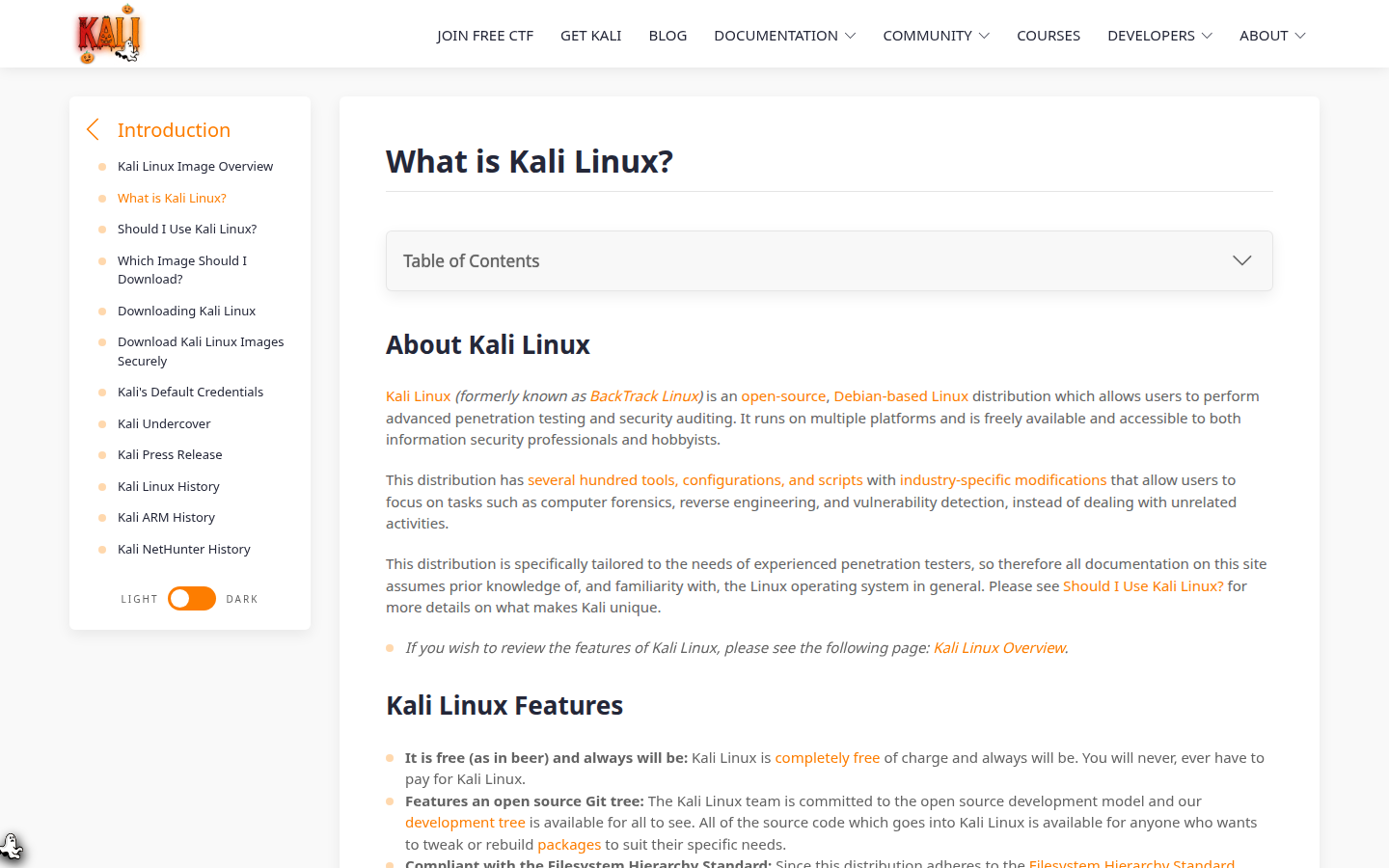This screenshot has height=868, width=1389.
Task: Open industry-specific modifications link
Action: (1003, 480)
